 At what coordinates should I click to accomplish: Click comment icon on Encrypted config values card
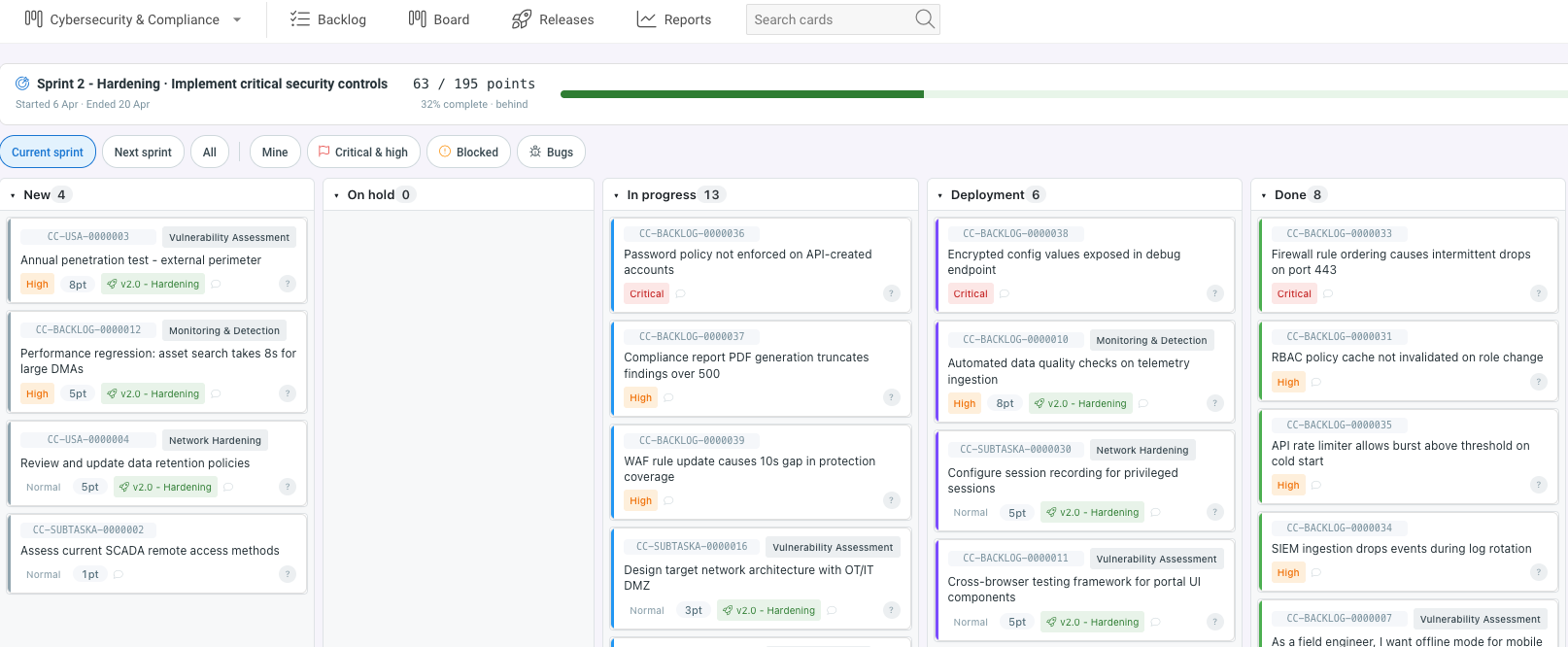coord(1005,293)
